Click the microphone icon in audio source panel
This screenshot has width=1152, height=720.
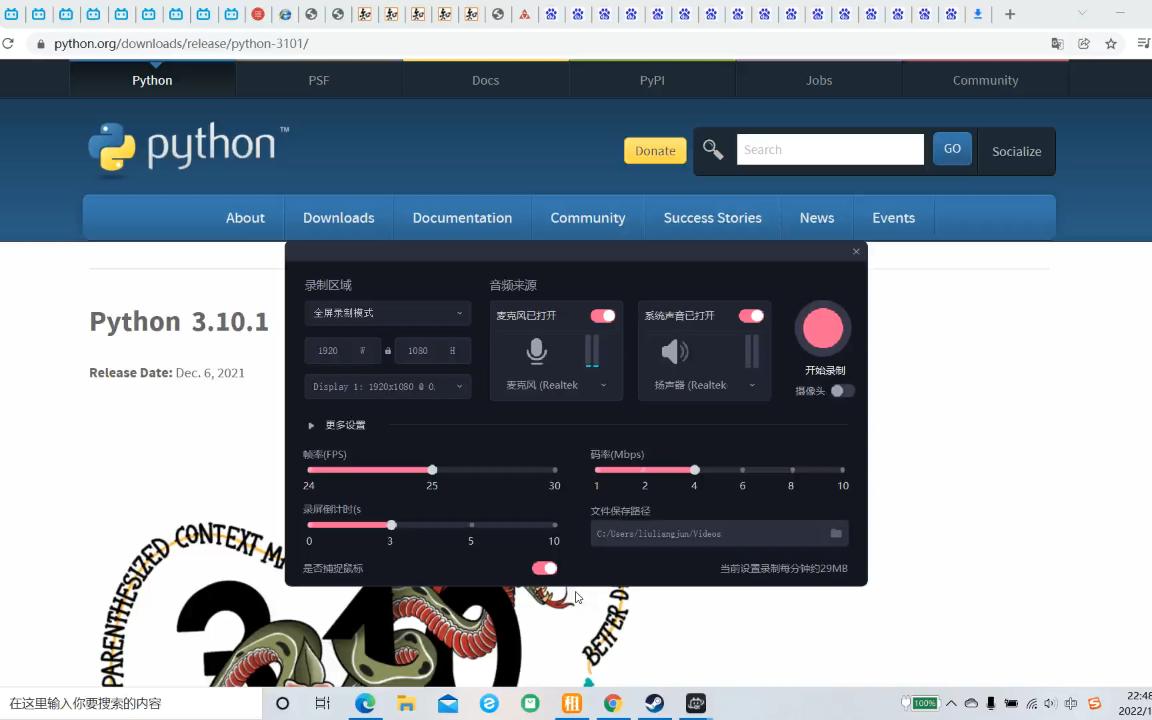coord(536,349)
